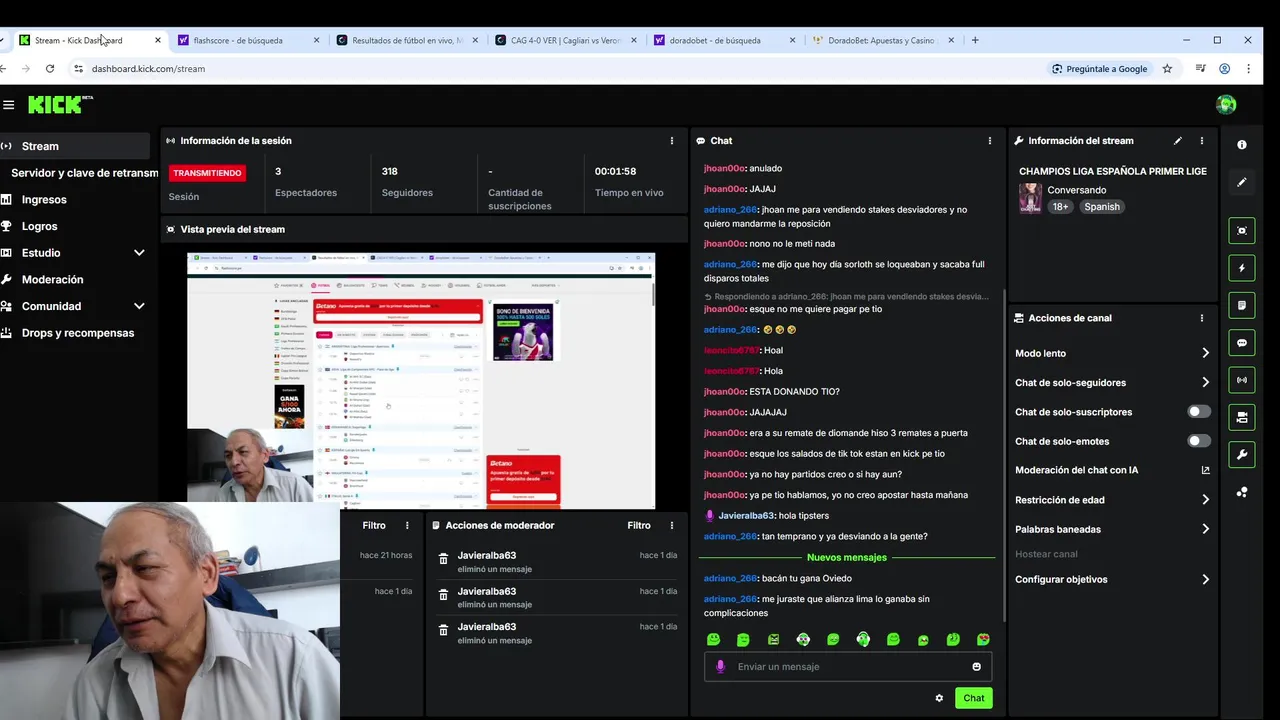Switch to DoradoBet Apuestas y Casino tab

881,40
